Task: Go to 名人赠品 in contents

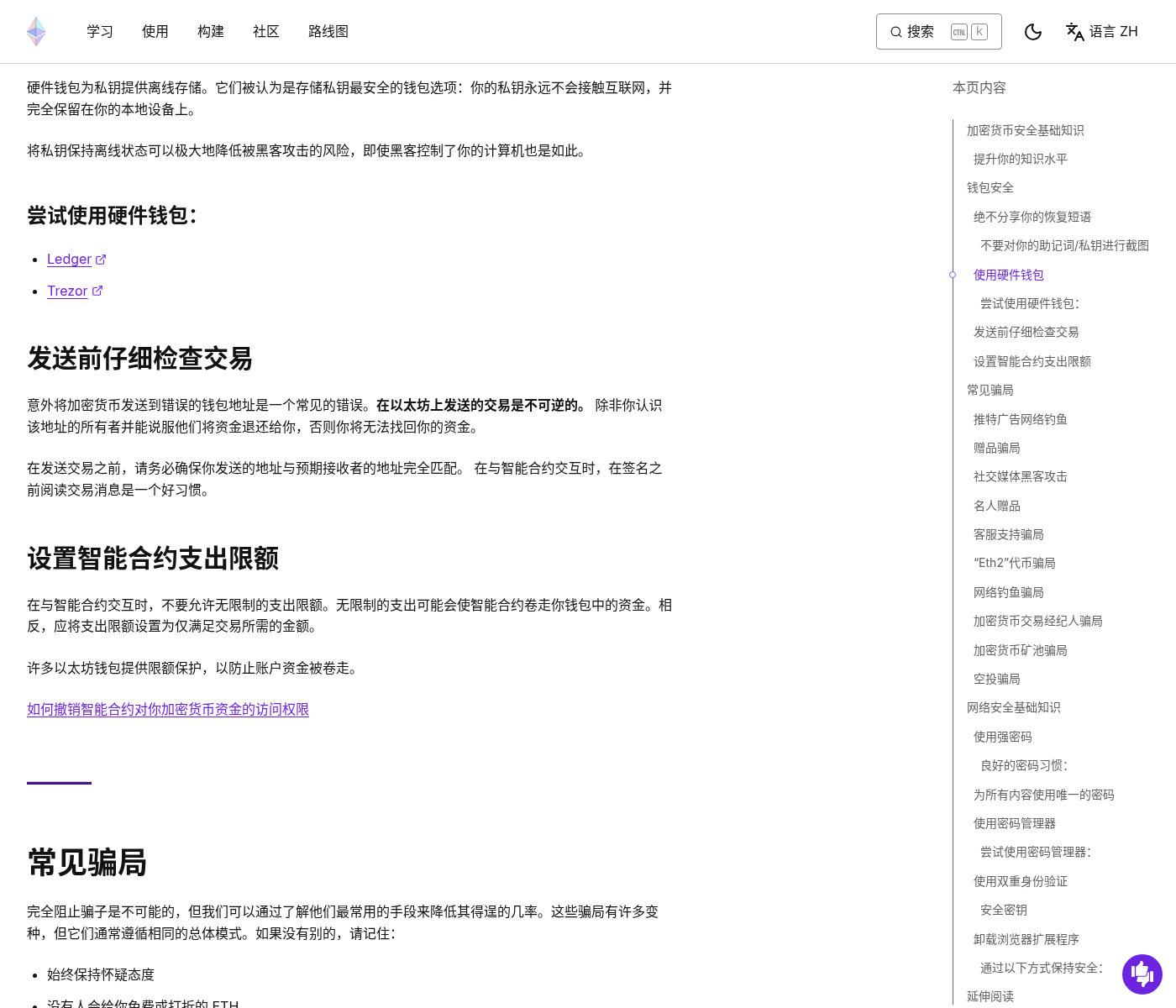Action: 996,506
